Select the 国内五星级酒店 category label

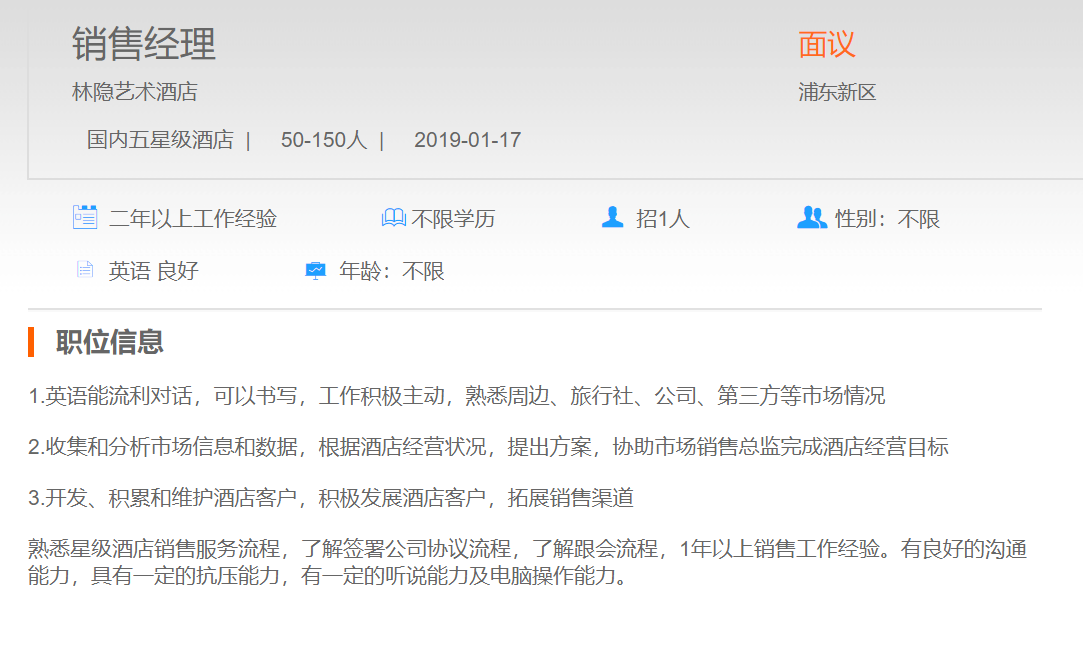pyautogui.click(x=160, y=140)
